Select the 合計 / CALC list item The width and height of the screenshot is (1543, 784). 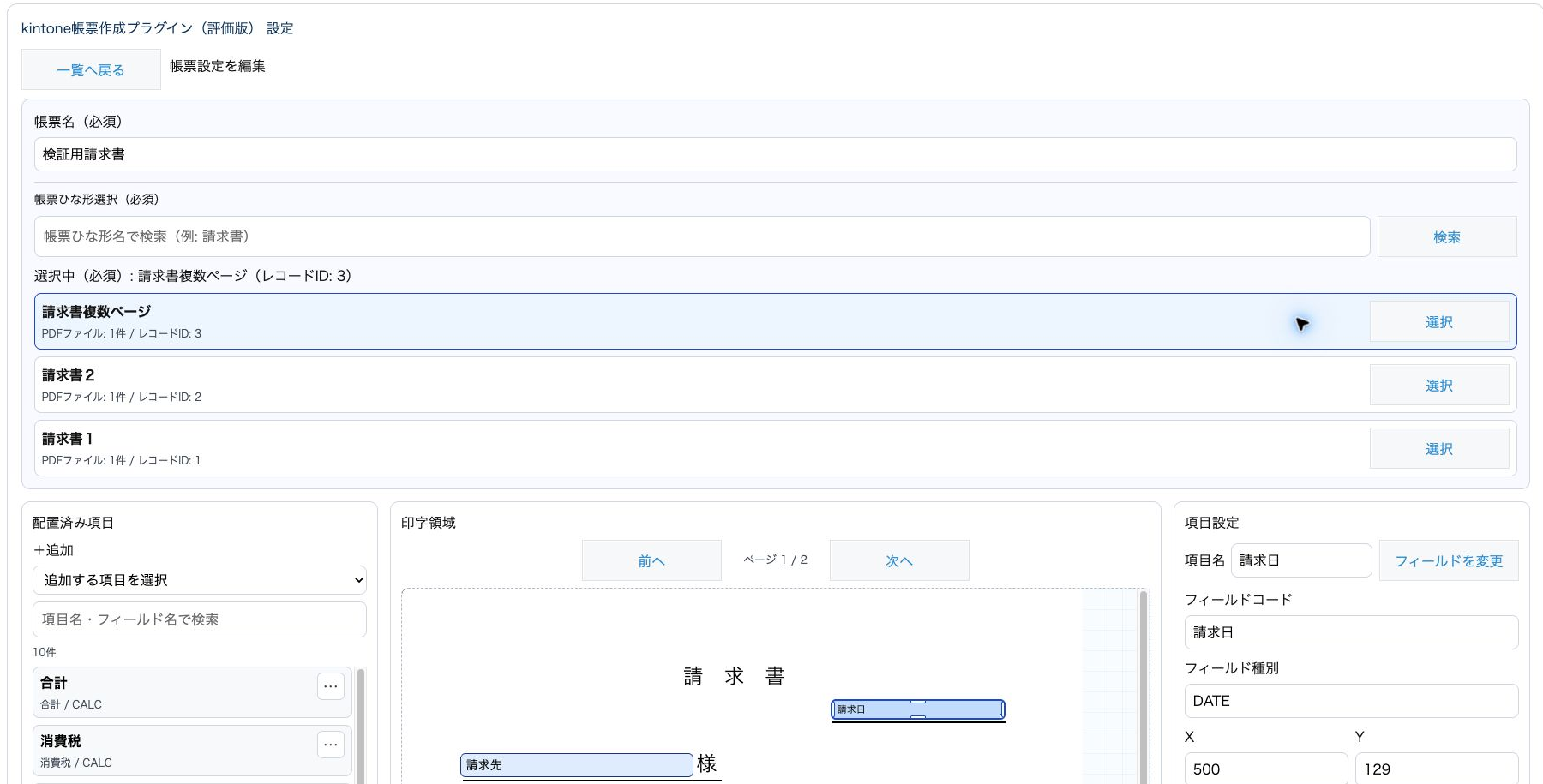coord(192,692)
